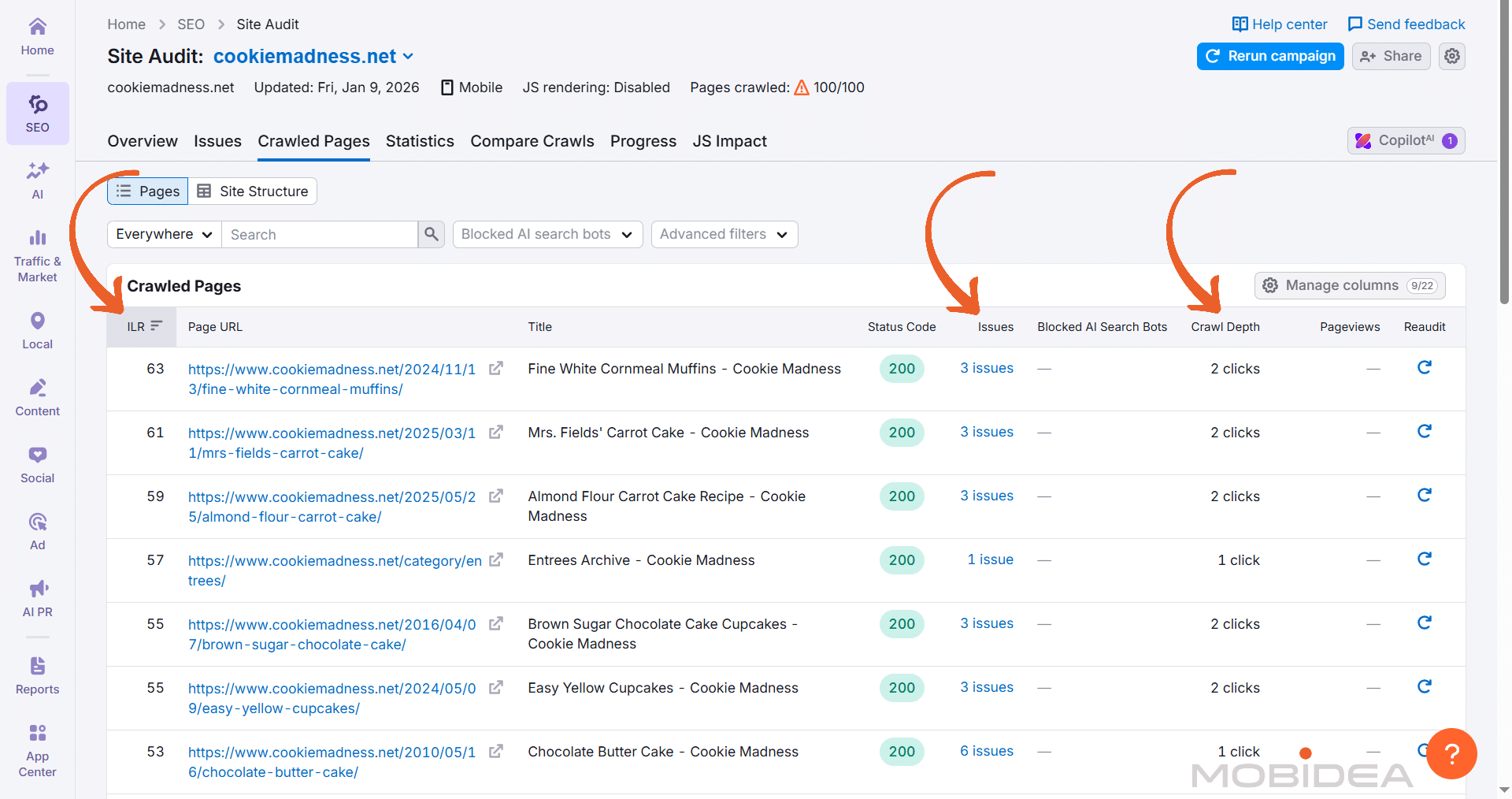Screen dimensions: 1512x799
Task: Switch to Site Structure view
Action: 252,191
